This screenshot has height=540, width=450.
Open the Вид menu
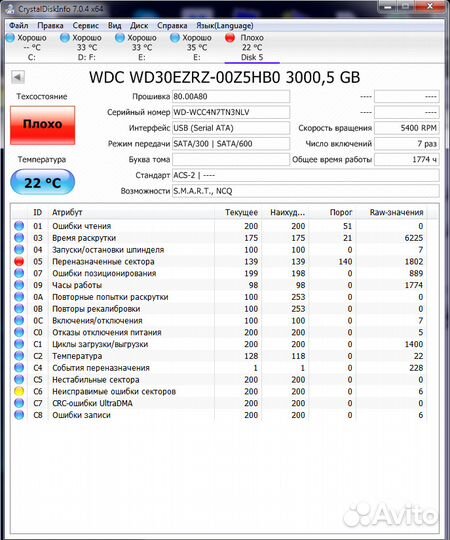tap(114, 25)
